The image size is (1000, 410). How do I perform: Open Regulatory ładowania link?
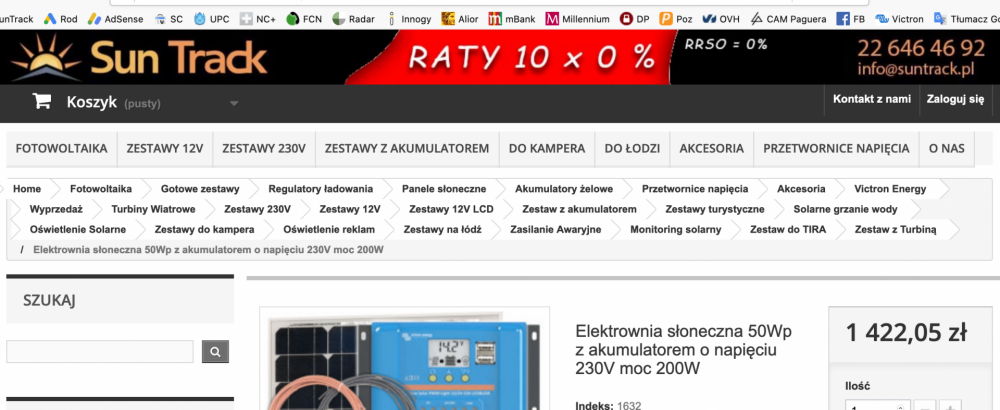tap(321, 189)
